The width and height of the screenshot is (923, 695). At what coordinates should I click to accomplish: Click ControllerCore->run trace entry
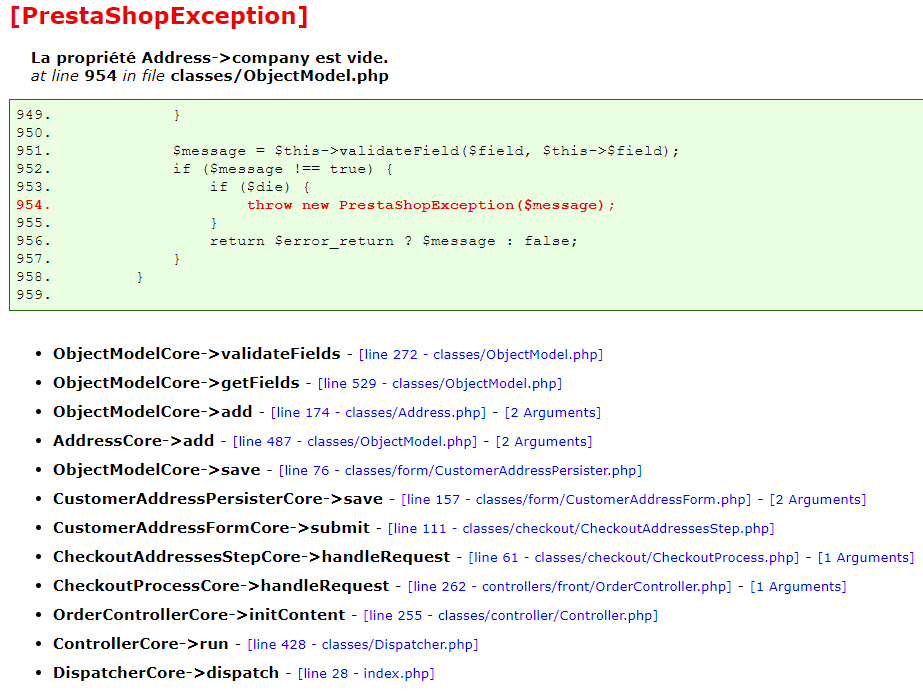[141, 643]
